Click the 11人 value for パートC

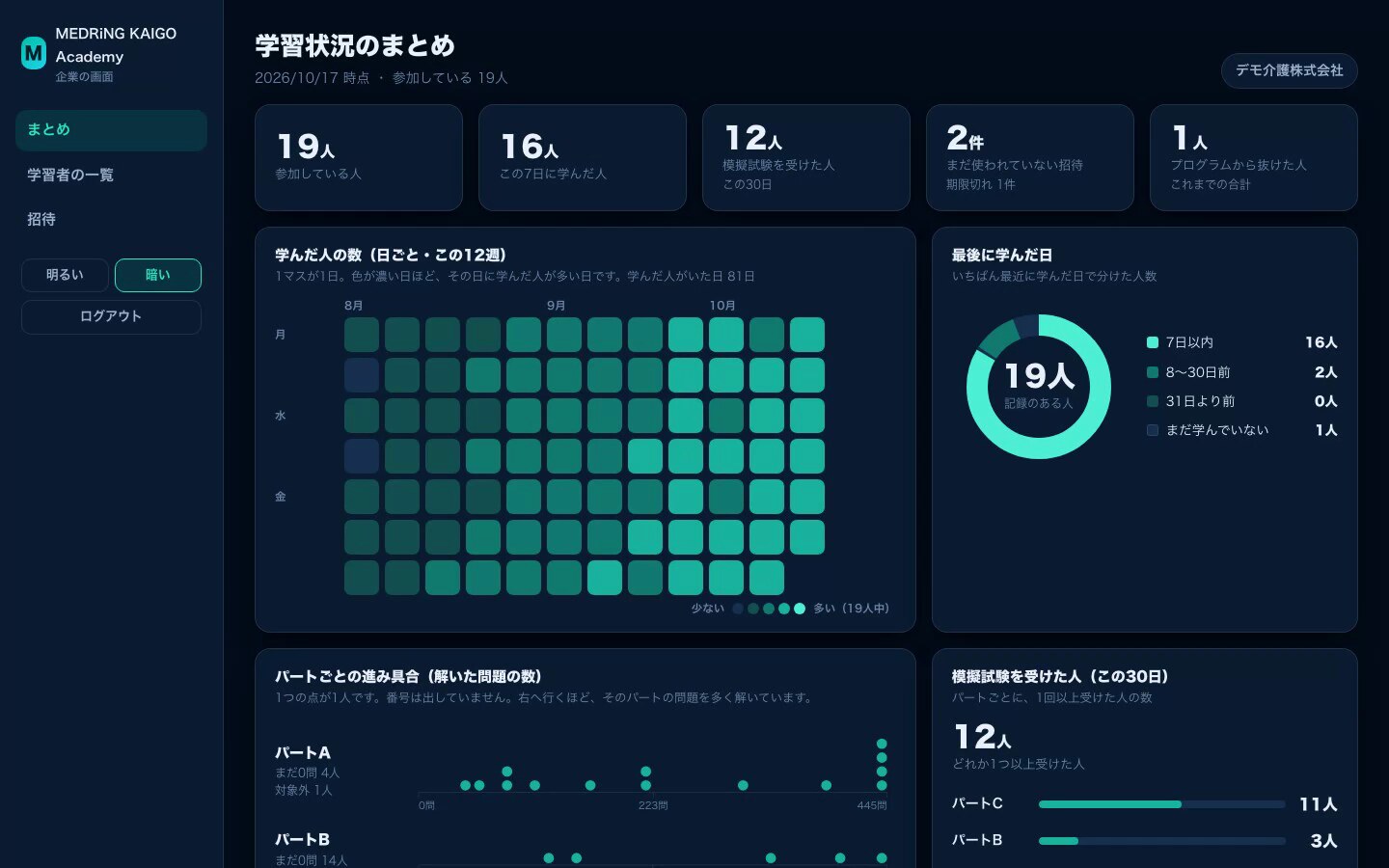click(1319, 804)
